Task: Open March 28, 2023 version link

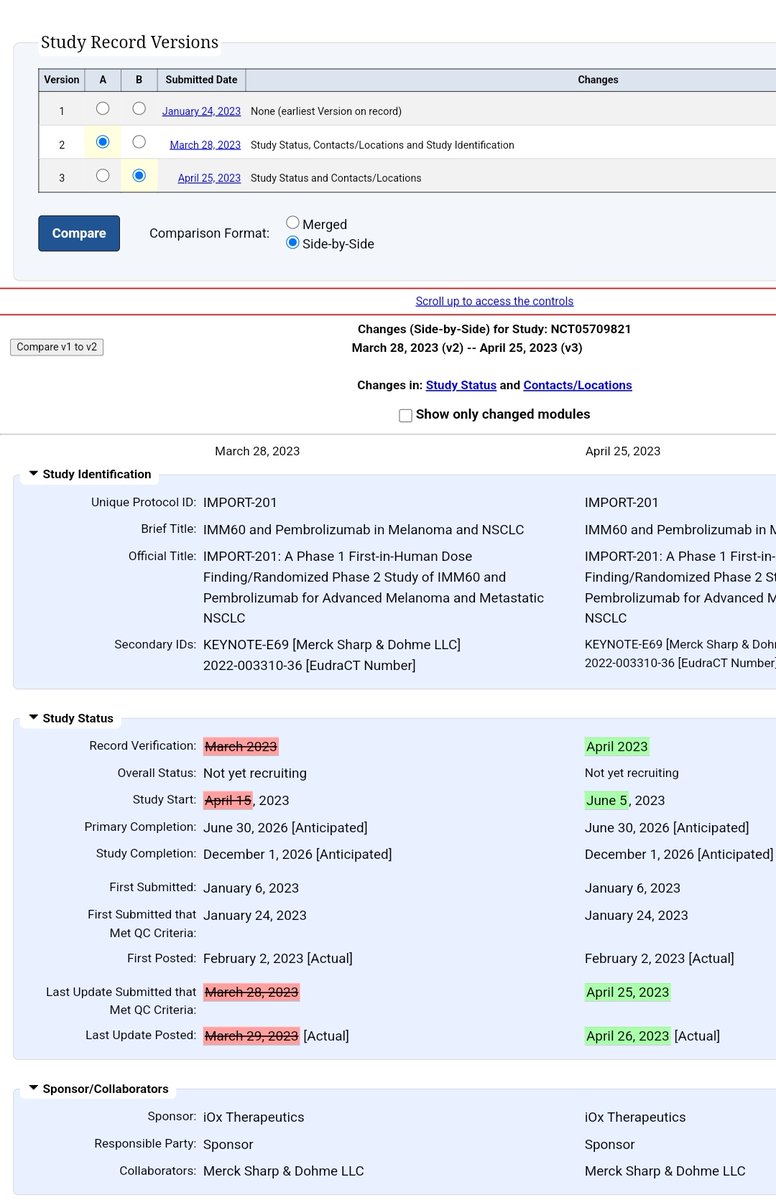Action: 205,145
